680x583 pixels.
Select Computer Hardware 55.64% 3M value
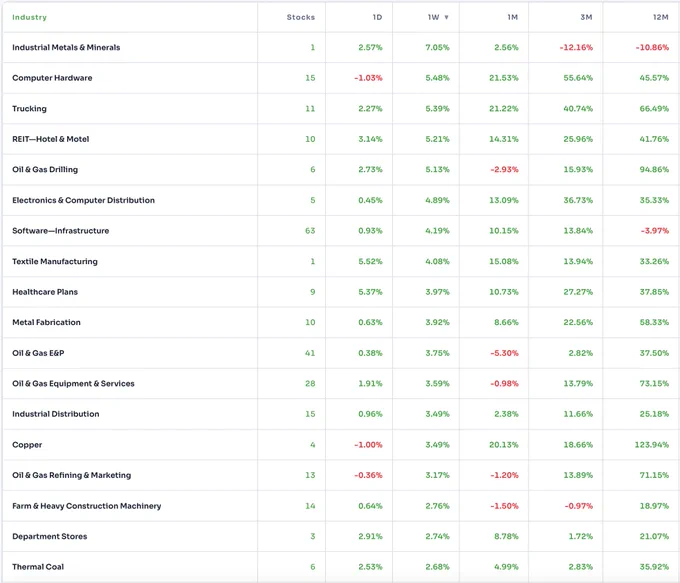[x=578, y=78]
